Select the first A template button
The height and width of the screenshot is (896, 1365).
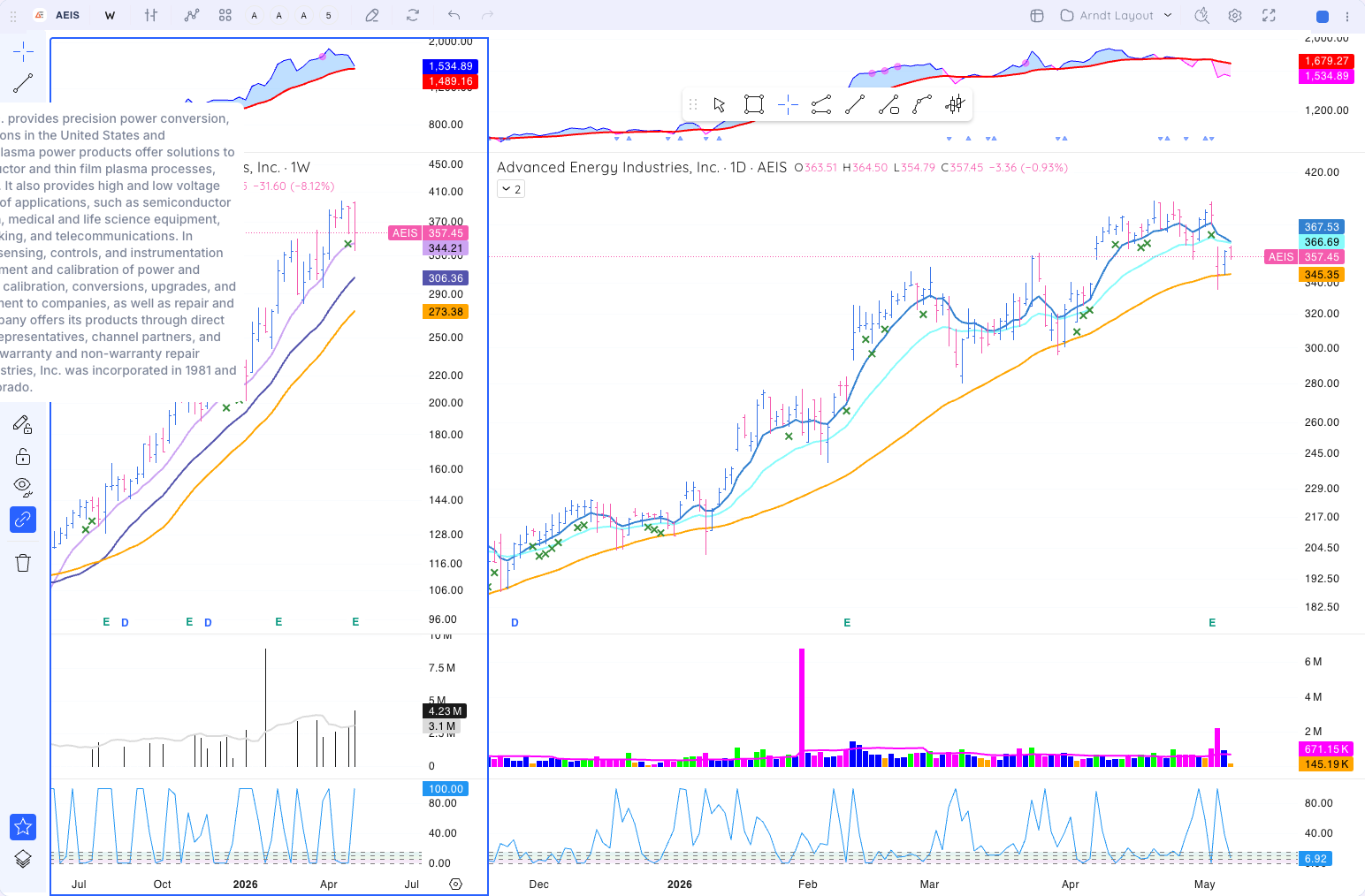(x=255, y=15)
